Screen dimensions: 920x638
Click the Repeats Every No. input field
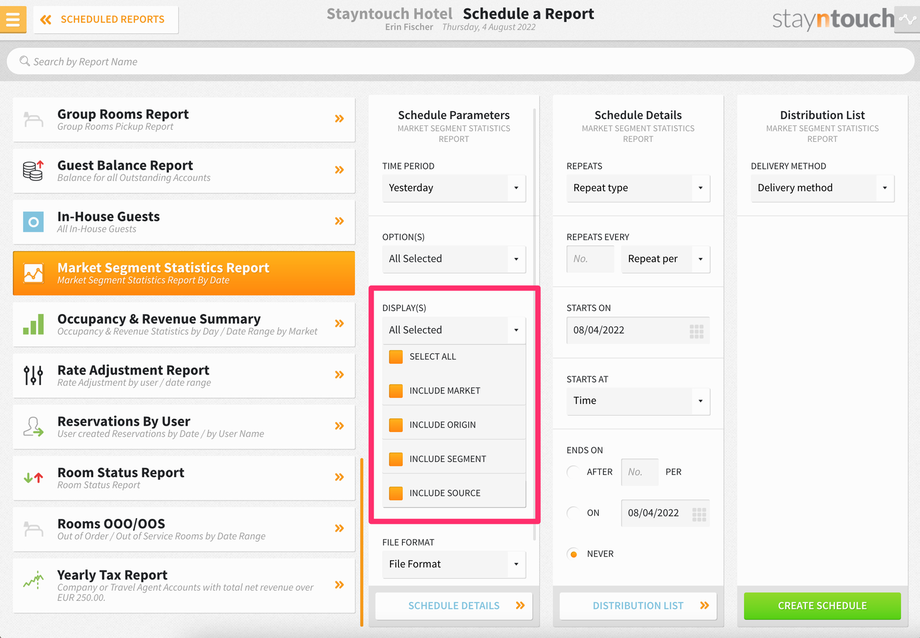pyautogui.click(x=590, y=259)
